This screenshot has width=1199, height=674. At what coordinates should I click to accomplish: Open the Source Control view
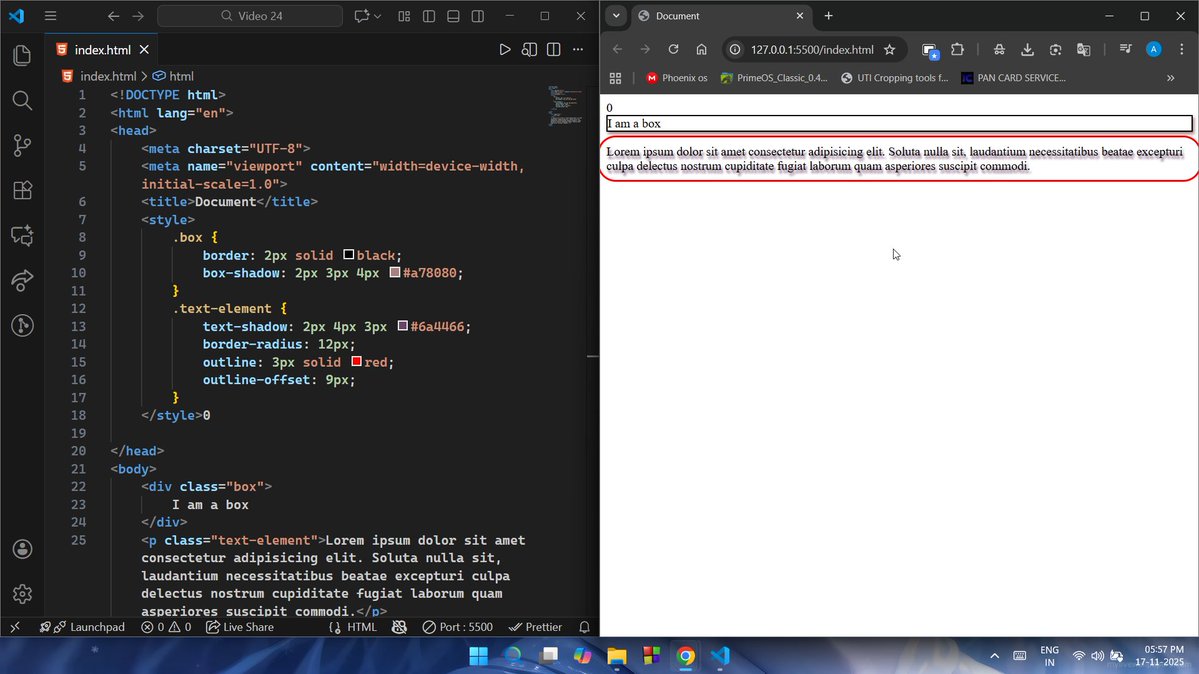22,145
